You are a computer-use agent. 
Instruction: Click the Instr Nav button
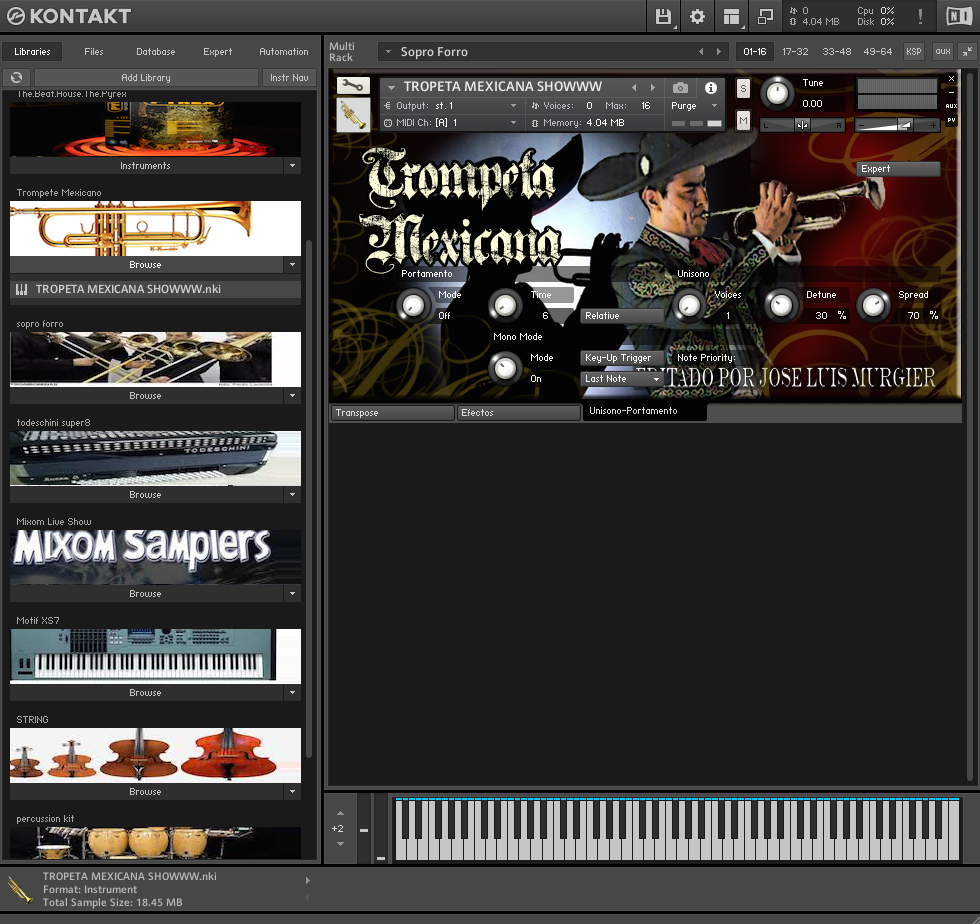tap(289, 78)
